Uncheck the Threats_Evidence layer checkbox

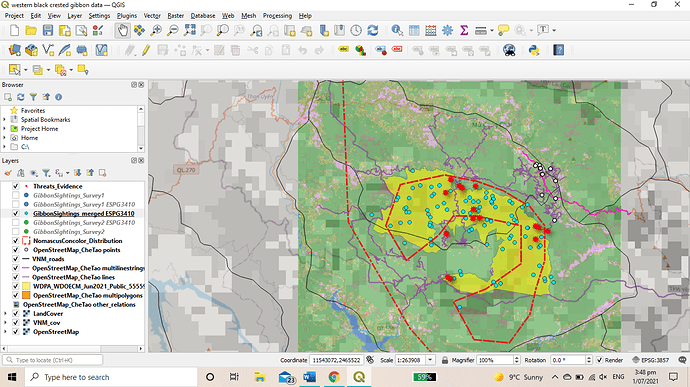[16, 186]
